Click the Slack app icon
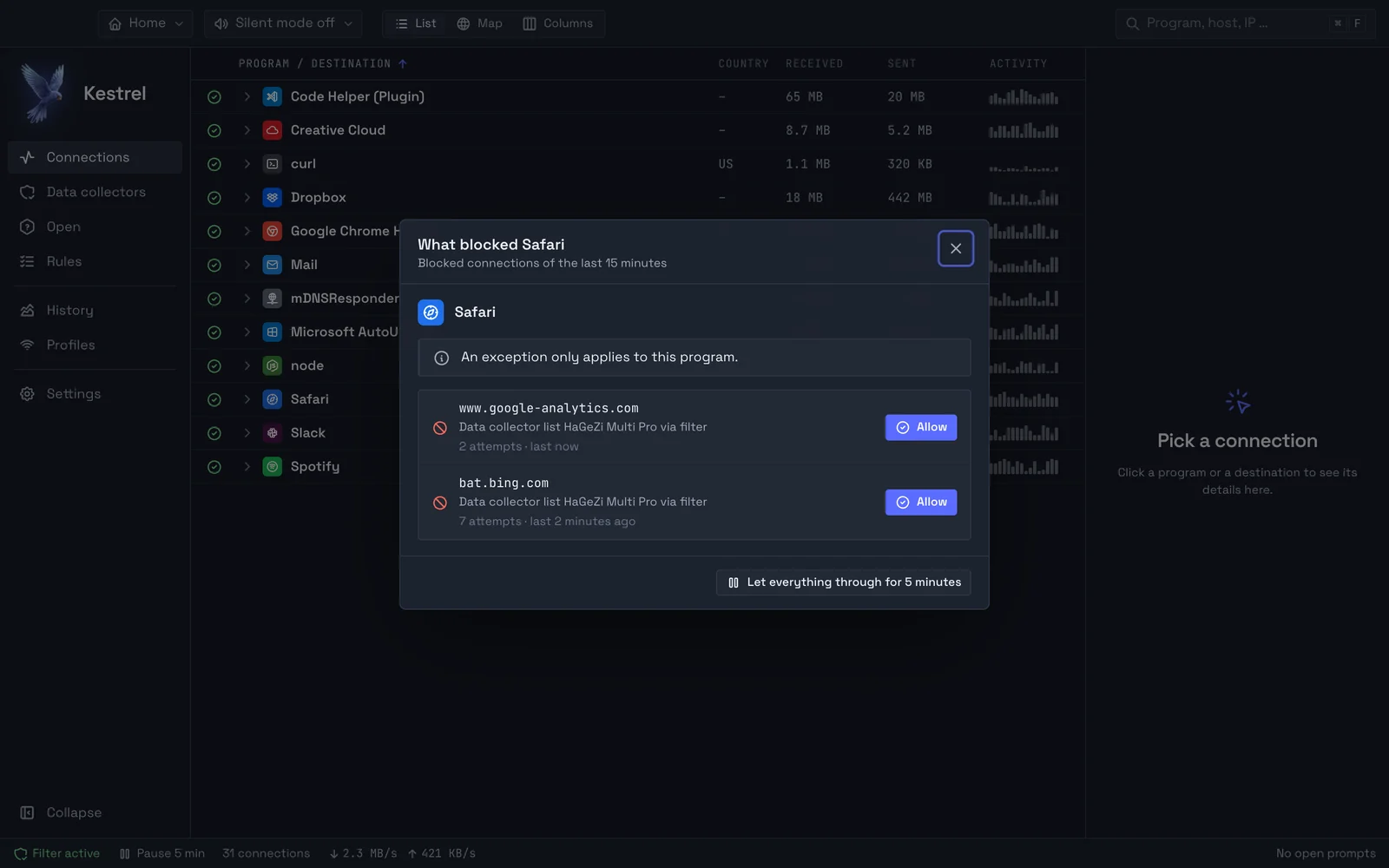The width and height of the screenshot is (1389, 868). (273, 433)
